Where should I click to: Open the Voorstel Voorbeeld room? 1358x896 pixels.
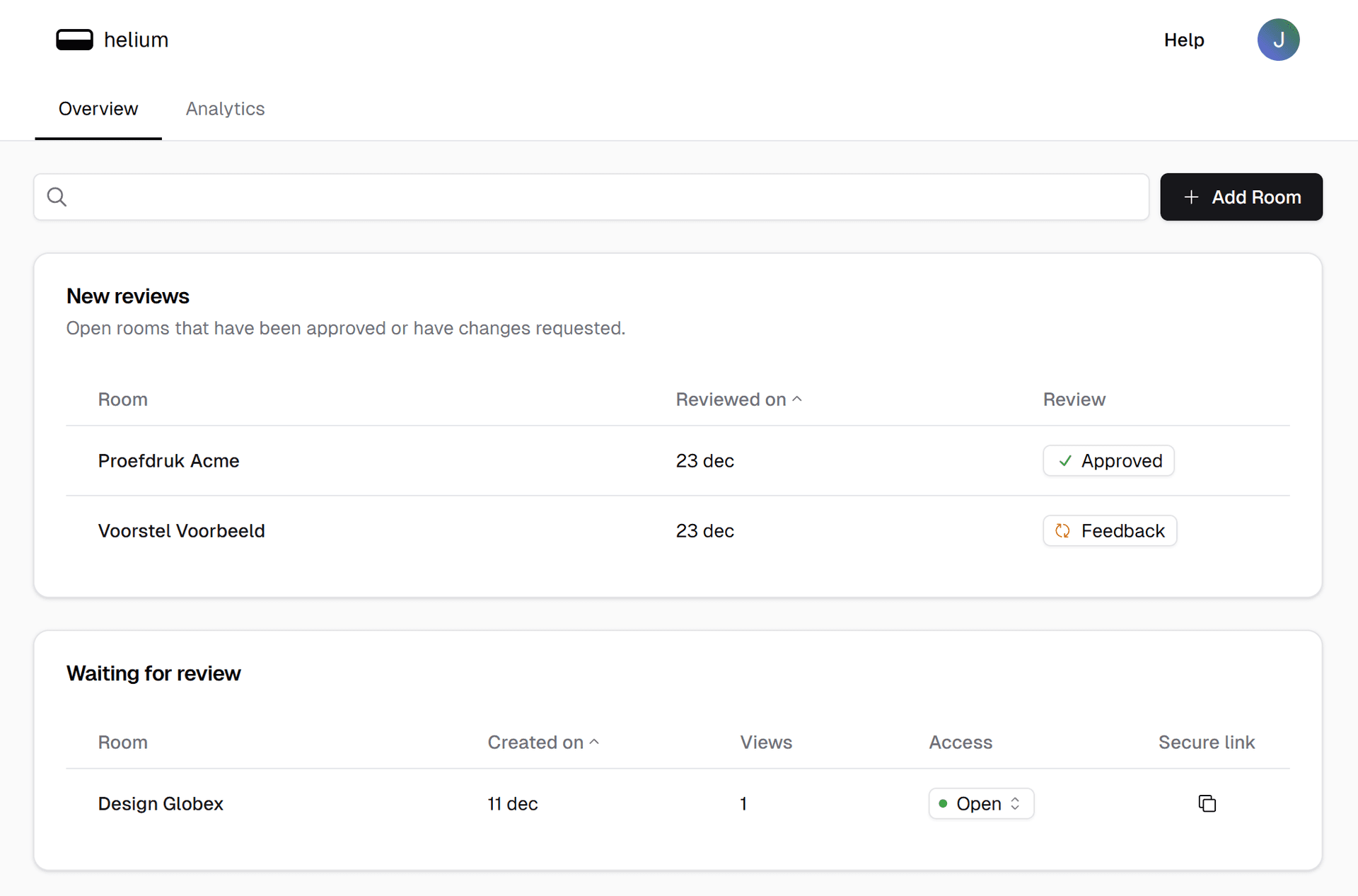click(181, 530)
